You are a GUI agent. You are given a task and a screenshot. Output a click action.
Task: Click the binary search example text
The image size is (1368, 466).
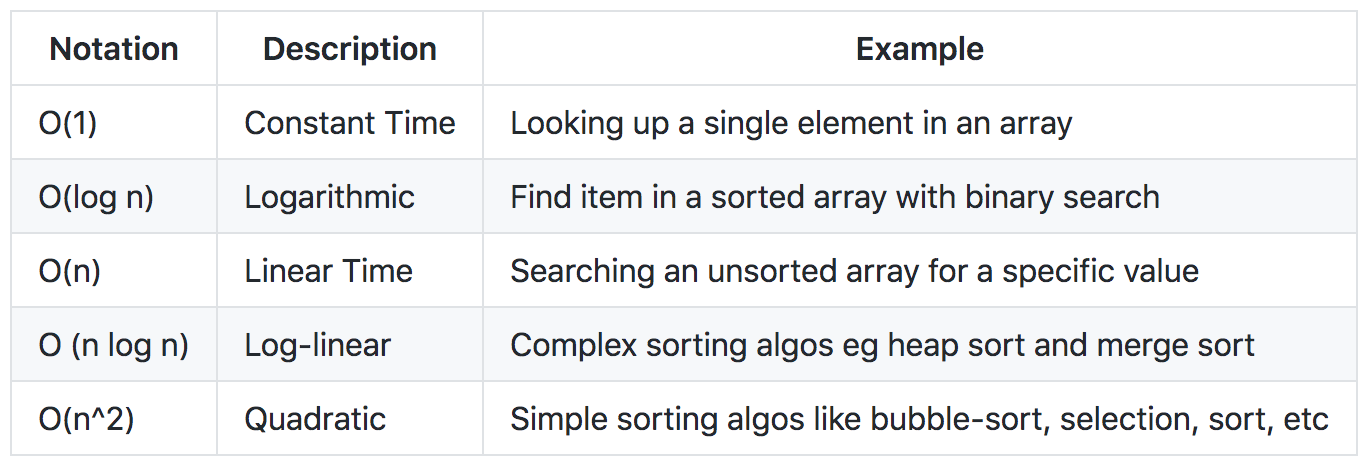[x=835, y=197]
